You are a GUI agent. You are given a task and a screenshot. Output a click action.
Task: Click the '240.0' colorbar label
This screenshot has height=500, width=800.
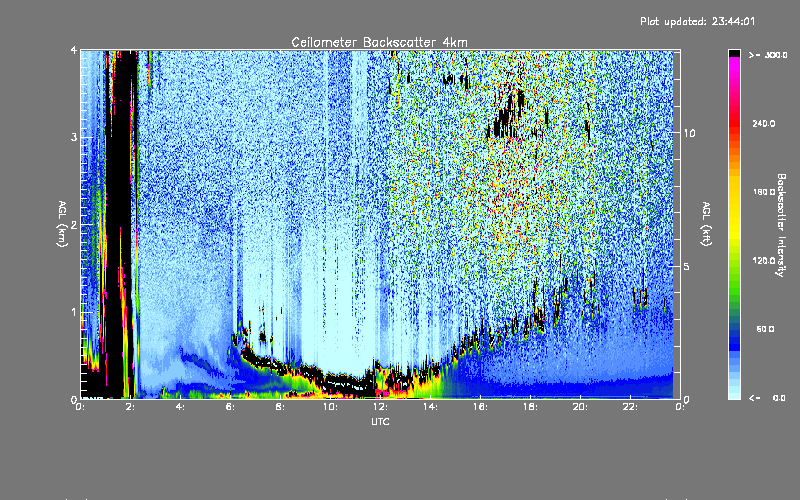pos(764,123)
